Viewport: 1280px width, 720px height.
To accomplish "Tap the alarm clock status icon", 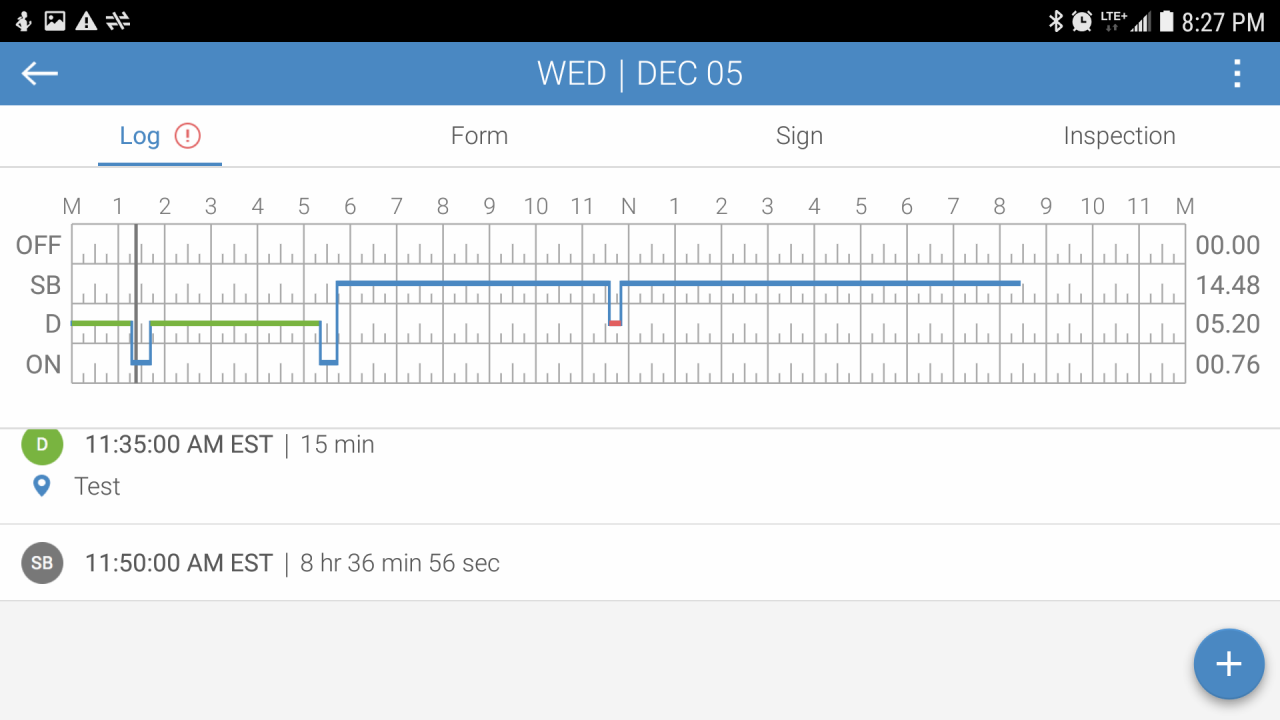I will [1081, 21].
